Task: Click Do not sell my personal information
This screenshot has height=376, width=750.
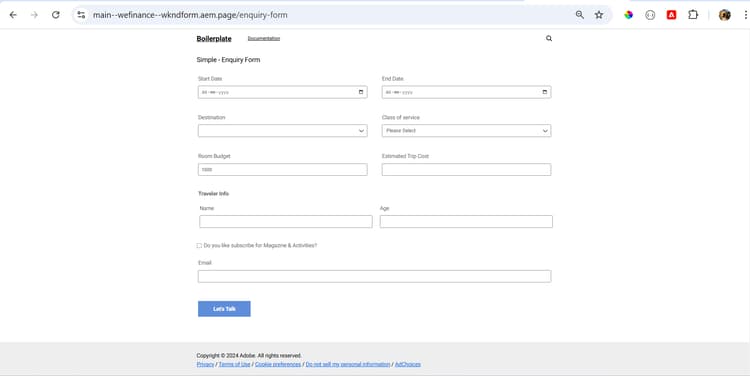Action: click(348, 365)
